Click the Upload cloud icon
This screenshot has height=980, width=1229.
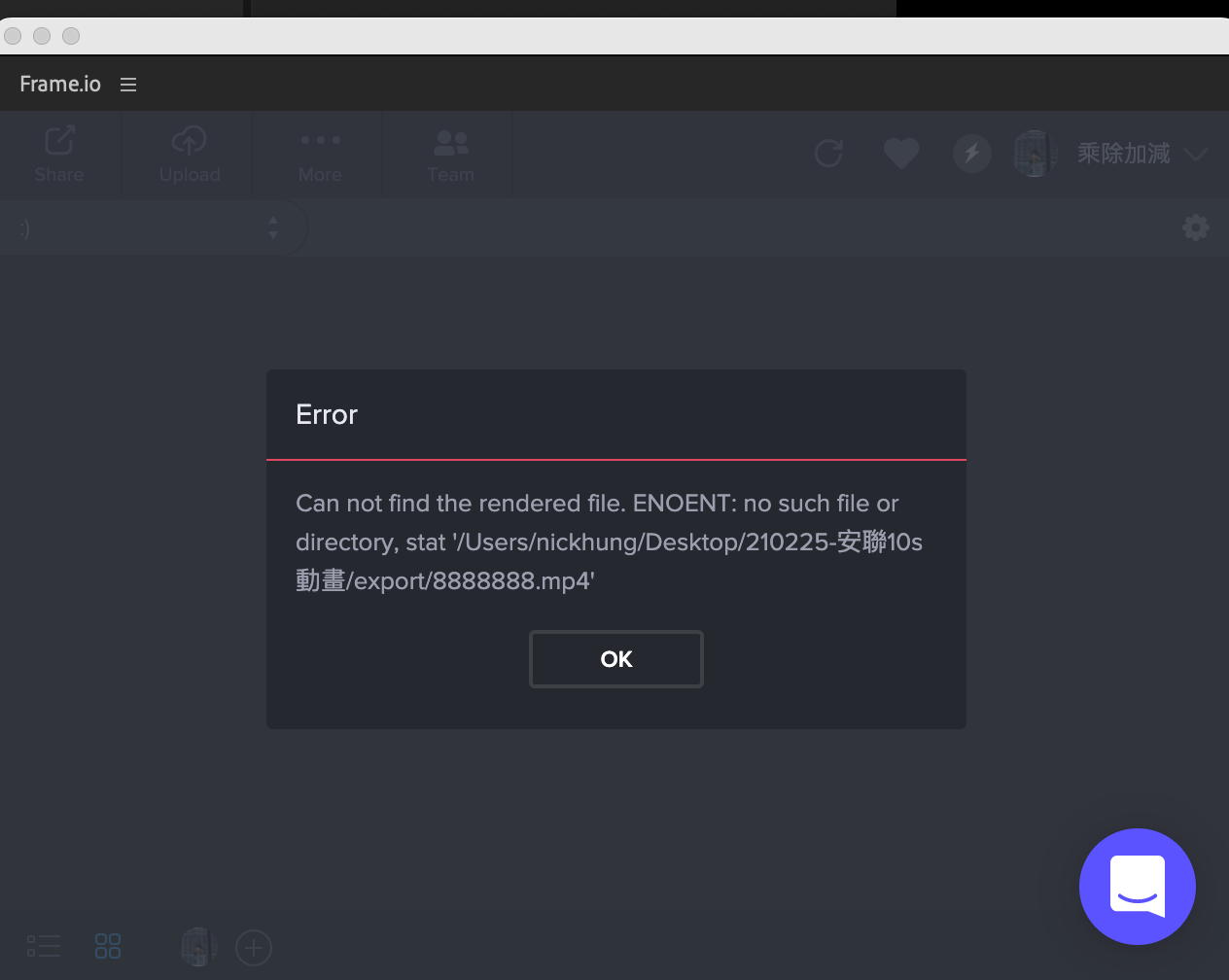(x=189, y=142)
